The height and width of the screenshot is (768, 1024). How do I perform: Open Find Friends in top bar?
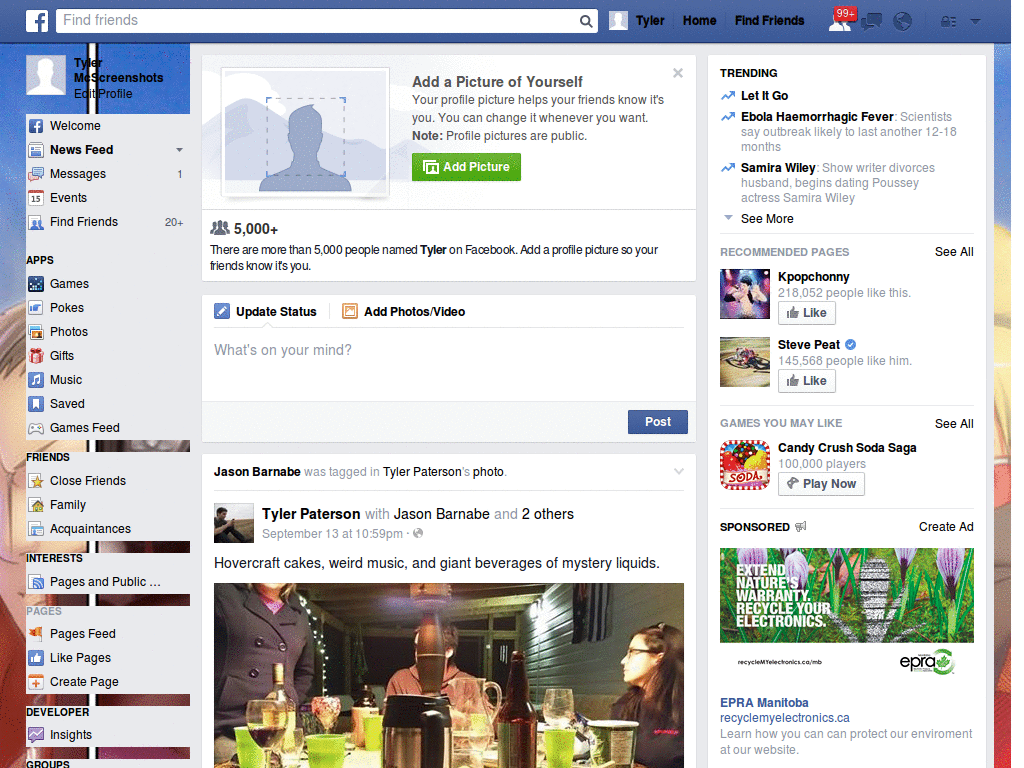(769, 21)
